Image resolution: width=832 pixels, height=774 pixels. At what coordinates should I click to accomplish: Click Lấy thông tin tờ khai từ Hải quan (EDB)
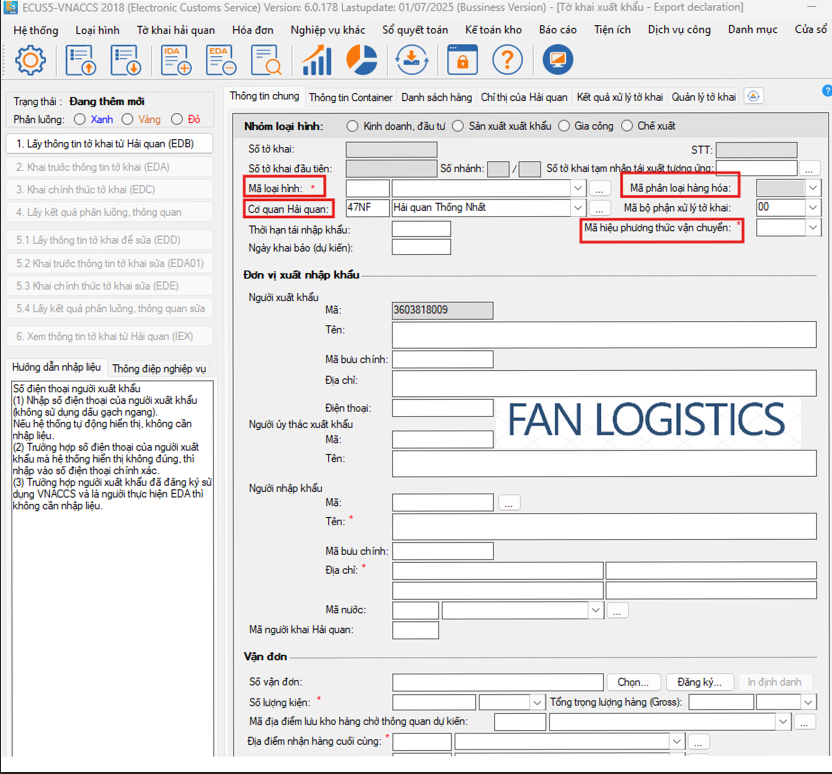(x=109, y=144)
